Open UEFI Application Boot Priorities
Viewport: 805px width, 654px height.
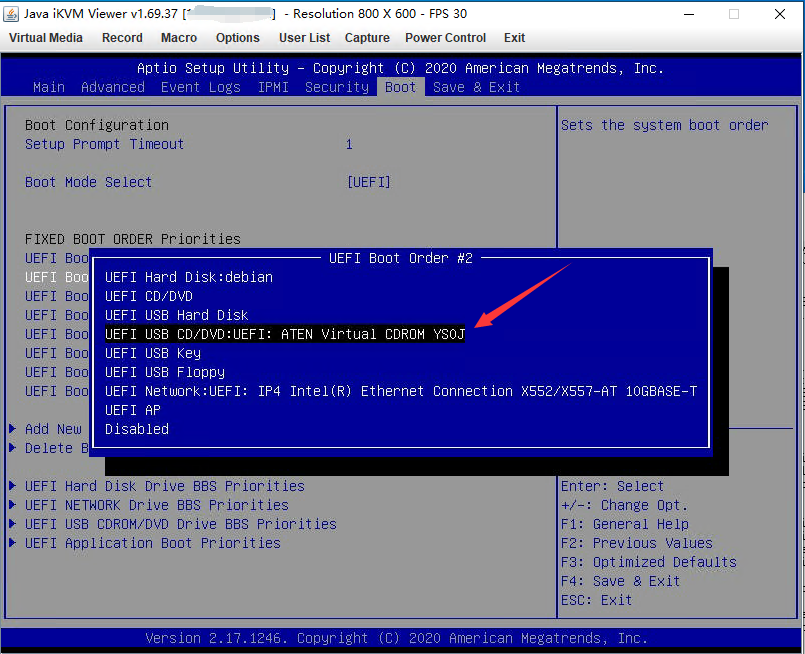coord(152,543)
